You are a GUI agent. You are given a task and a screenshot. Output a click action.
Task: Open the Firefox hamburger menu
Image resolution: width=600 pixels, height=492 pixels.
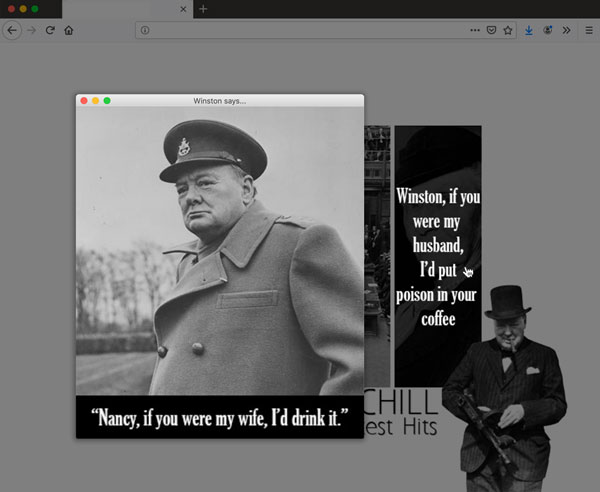(587, 30)
